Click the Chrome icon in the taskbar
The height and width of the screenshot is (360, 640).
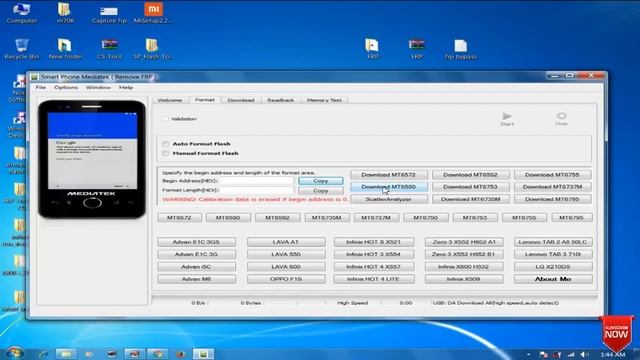click(158, 354)
